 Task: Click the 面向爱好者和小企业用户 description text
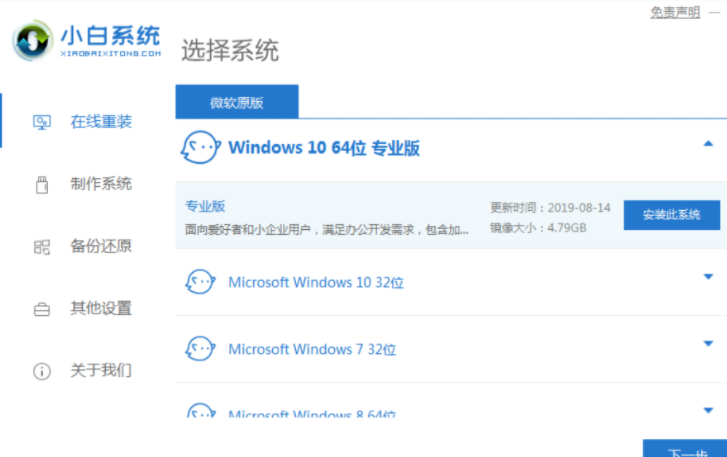pos(327,229)
